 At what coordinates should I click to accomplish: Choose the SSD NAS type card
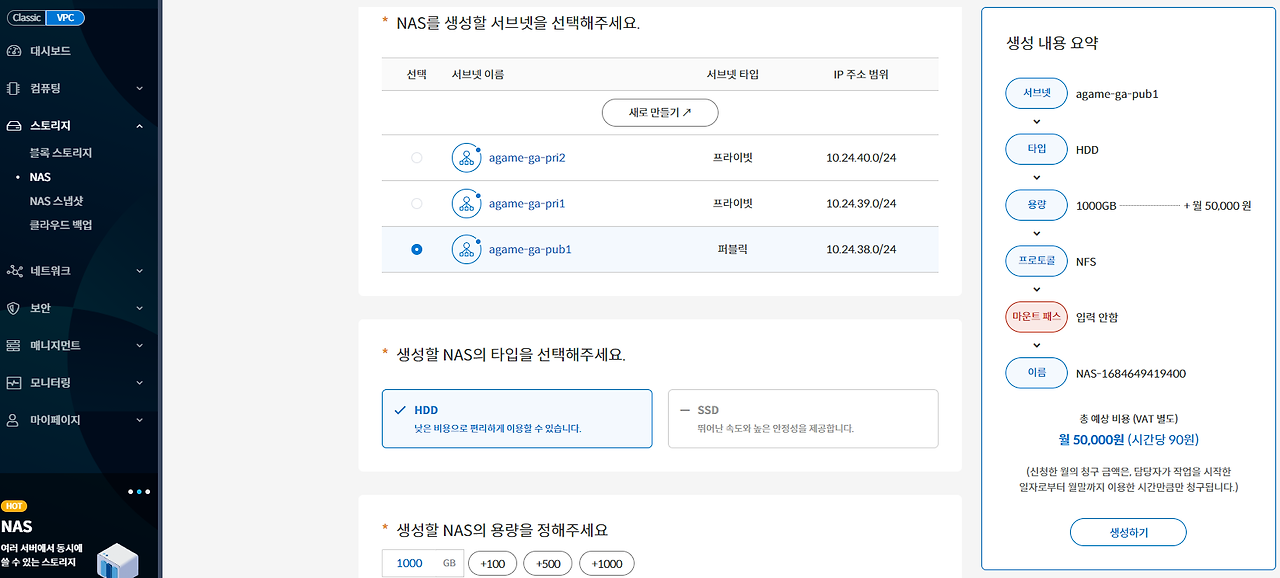(x=803, y=418)
